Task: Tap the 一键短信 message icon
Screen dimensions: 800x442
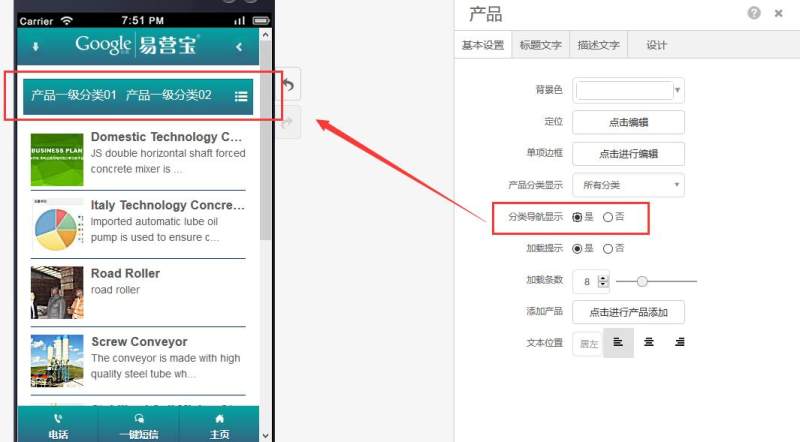Action: (139, 419)
